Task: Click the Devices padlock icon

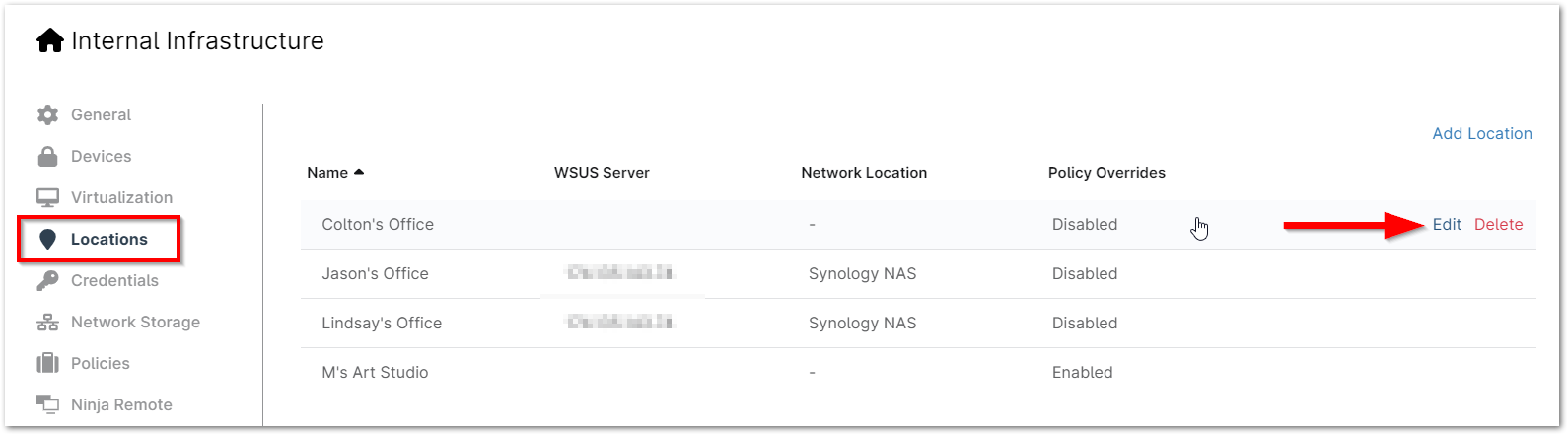Action: pos(47,157)
